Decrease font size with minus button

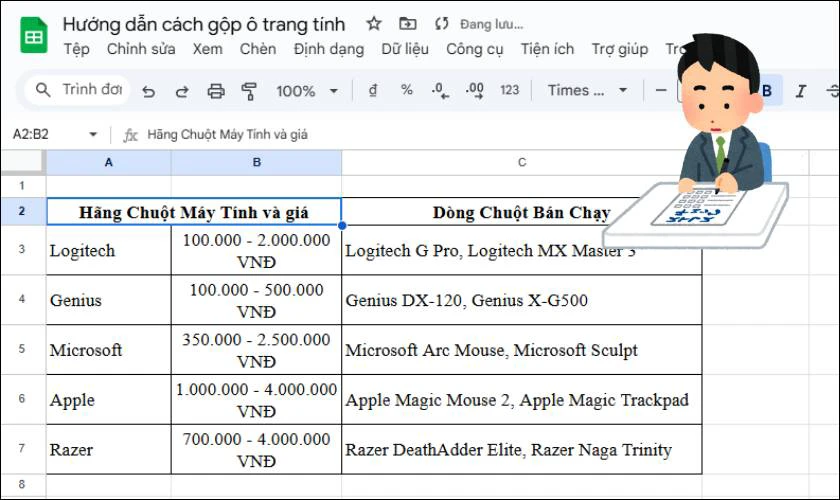661,90
